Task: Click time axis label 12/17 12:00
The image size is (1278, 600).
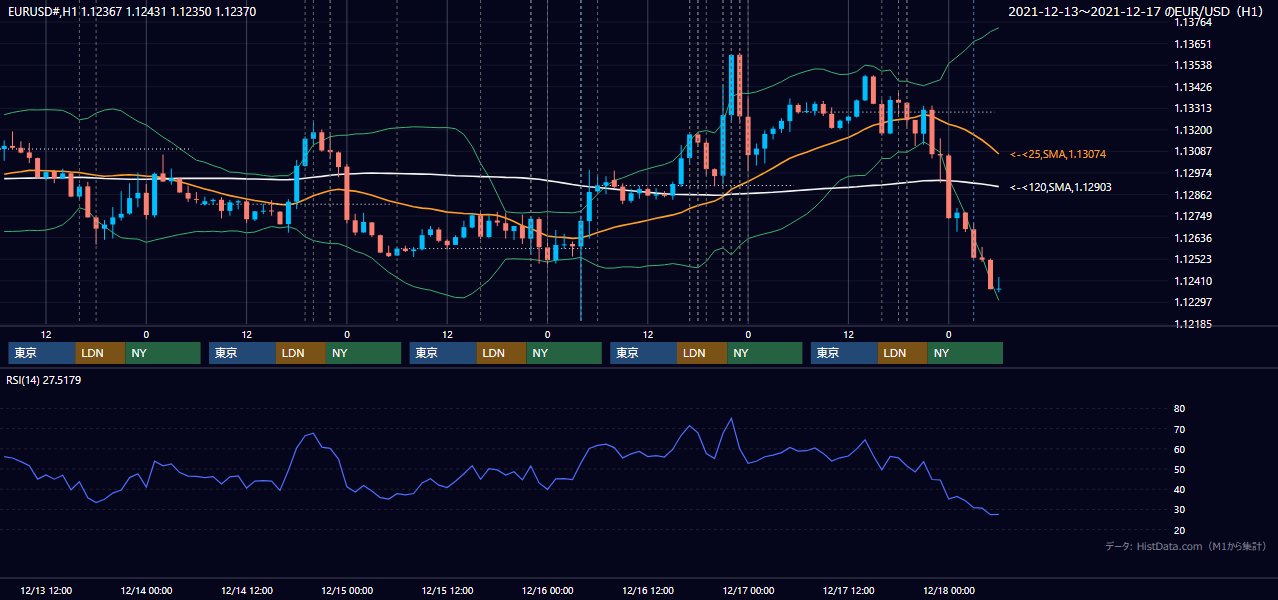Action: [x=849, y=590]
